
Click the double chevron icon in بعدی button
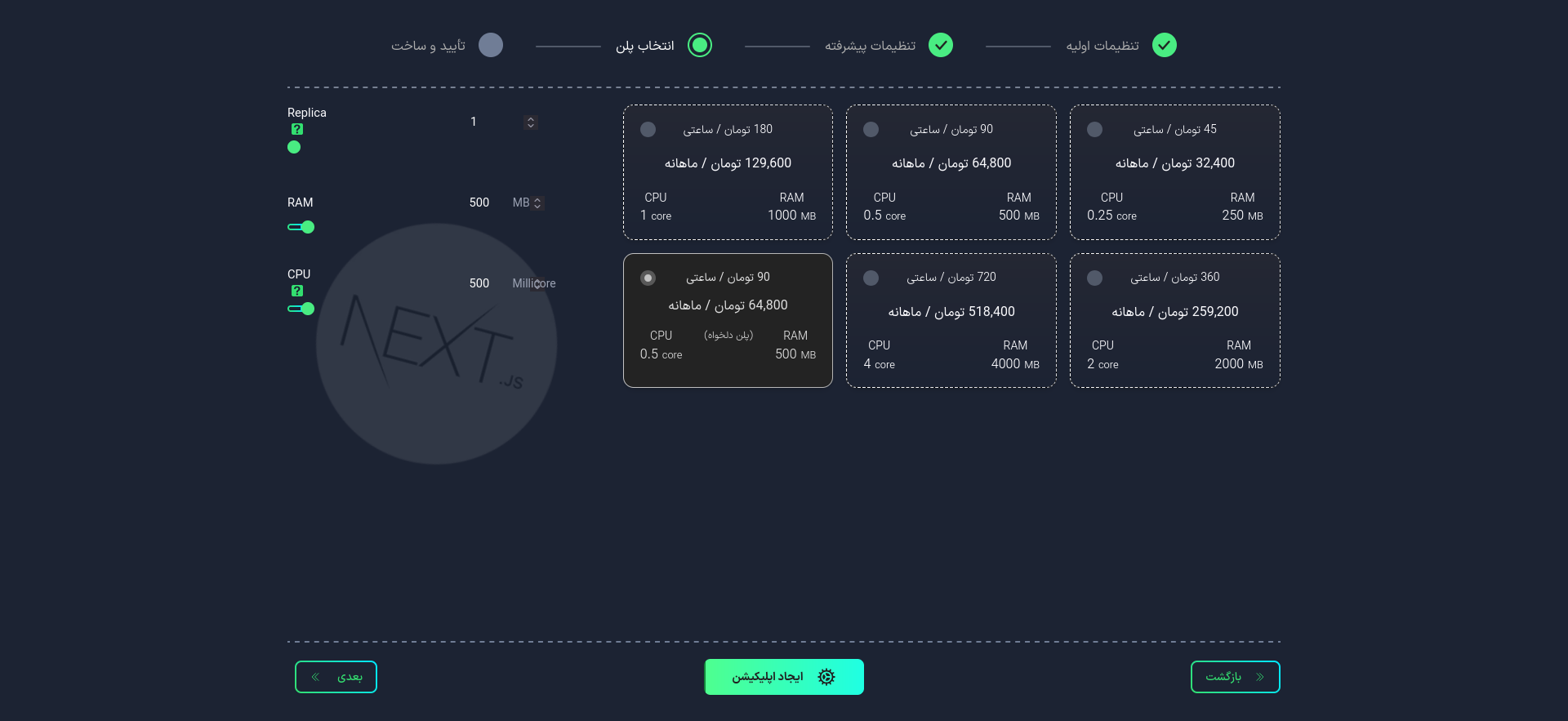pyautogui.click(x=315, y=677)
